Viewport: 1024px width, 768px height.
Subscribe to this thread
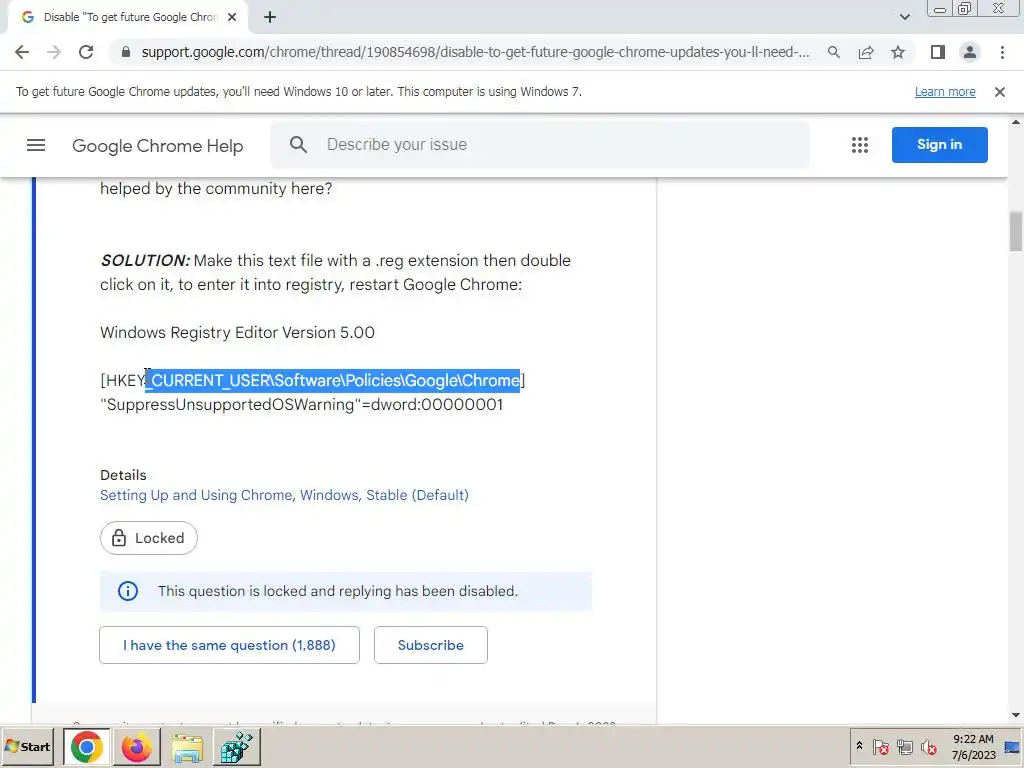pos(431,645)
